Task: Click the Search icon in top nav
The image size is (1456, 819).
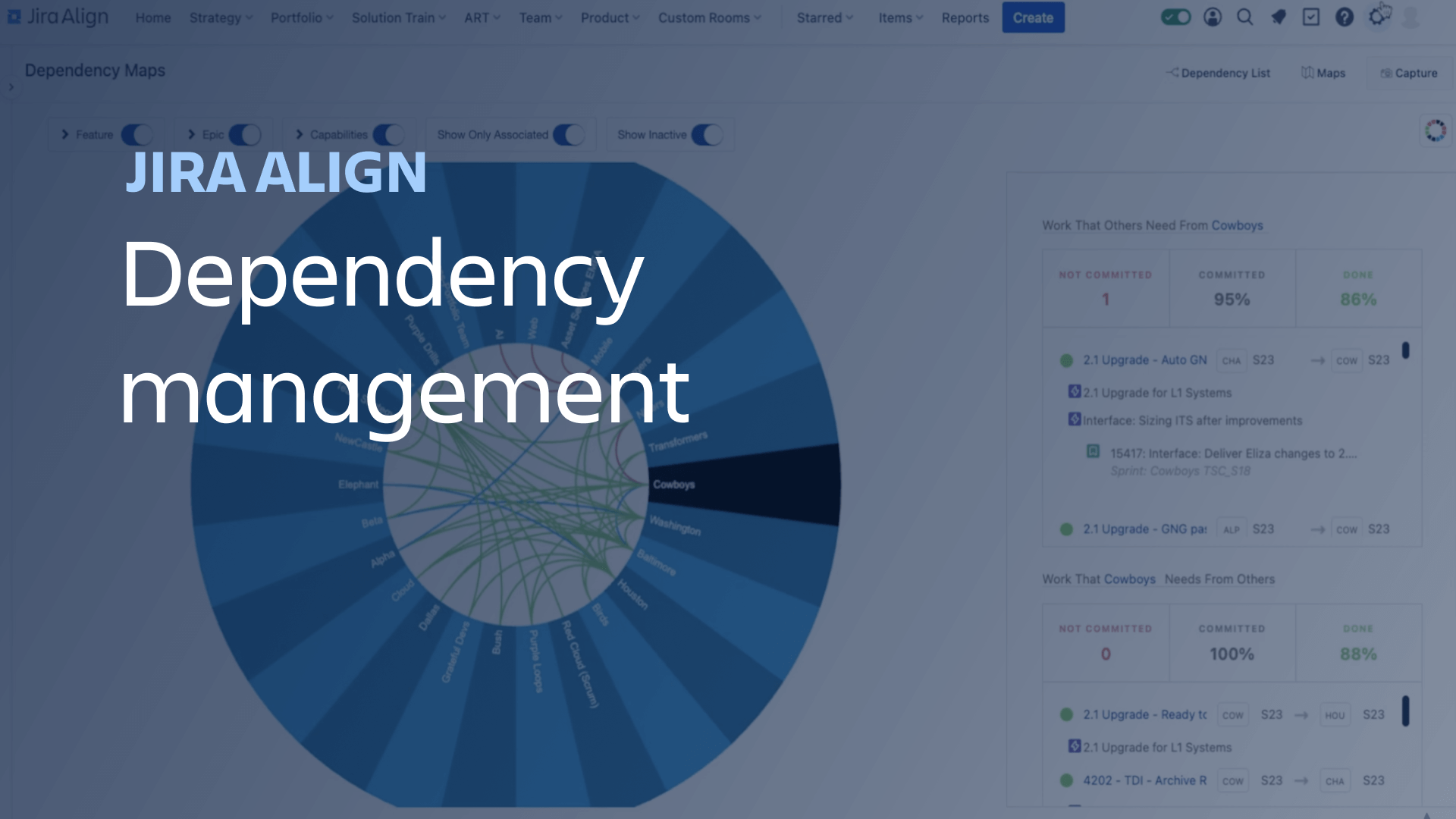Action: (1244, 17)
